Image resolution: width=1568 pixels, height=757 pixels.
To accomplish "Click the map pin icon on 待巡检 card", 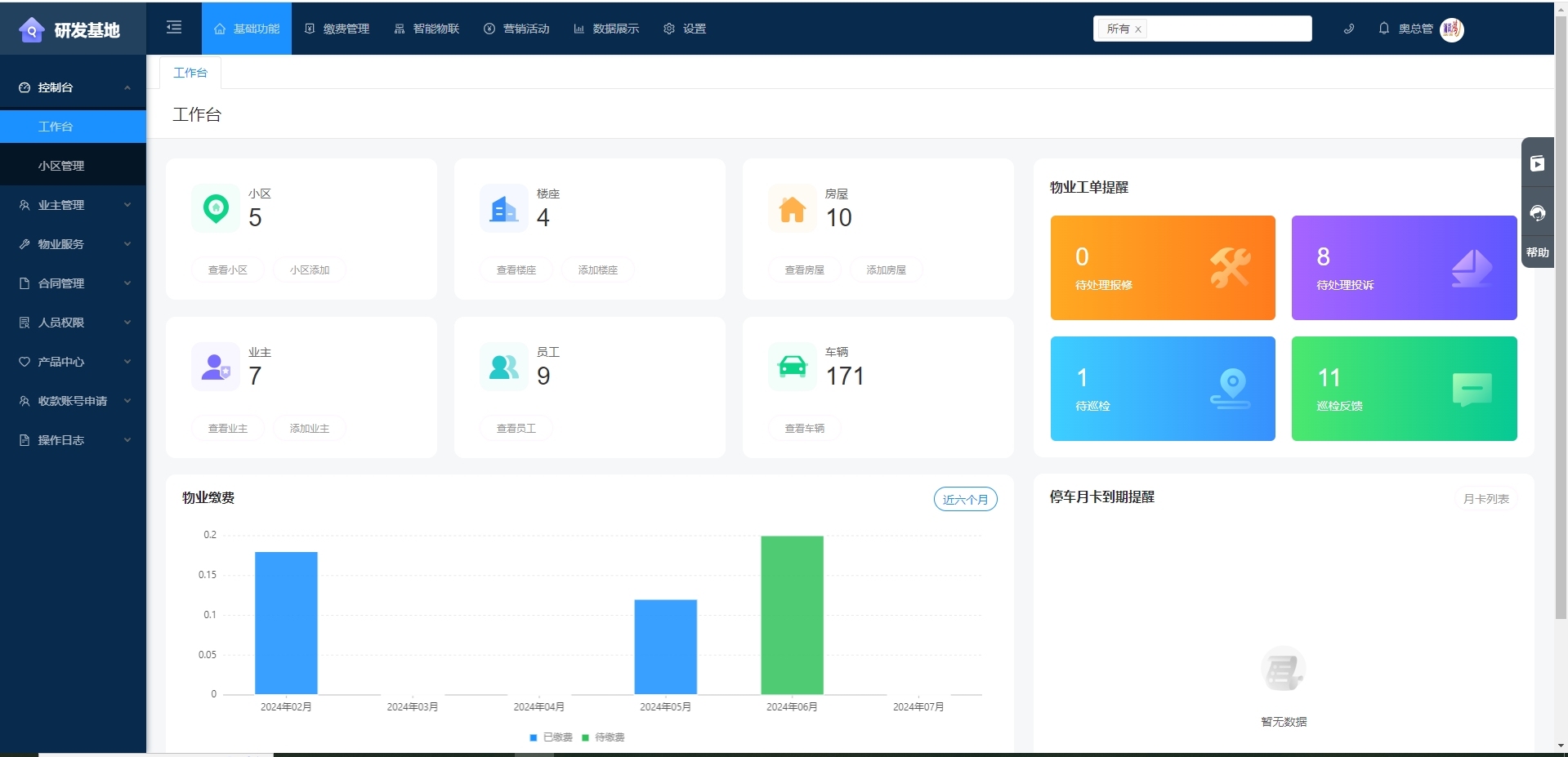I will pos(1231,389).
